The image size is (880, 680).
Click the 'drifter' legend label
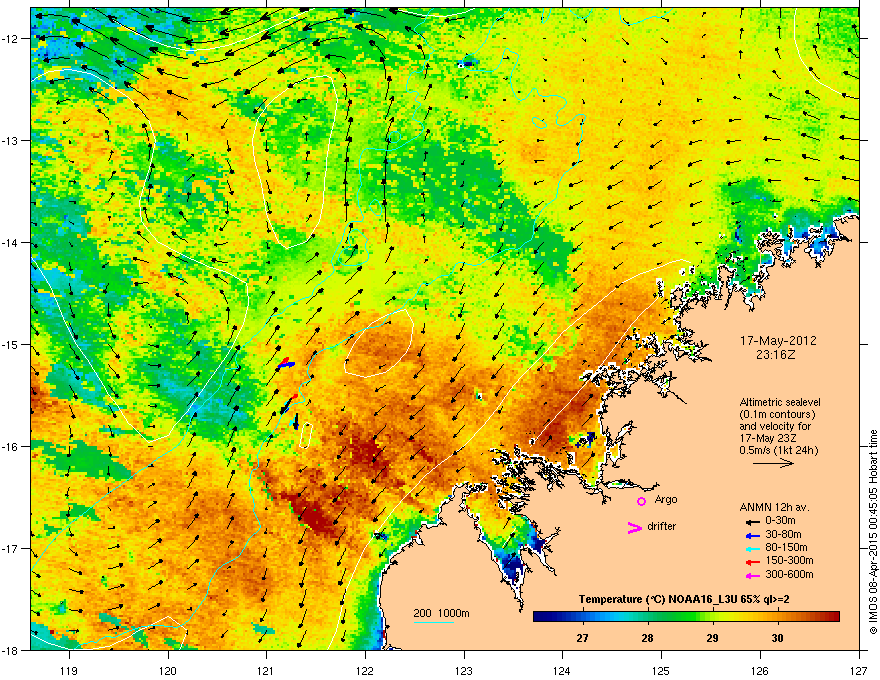tap(662, 526)
